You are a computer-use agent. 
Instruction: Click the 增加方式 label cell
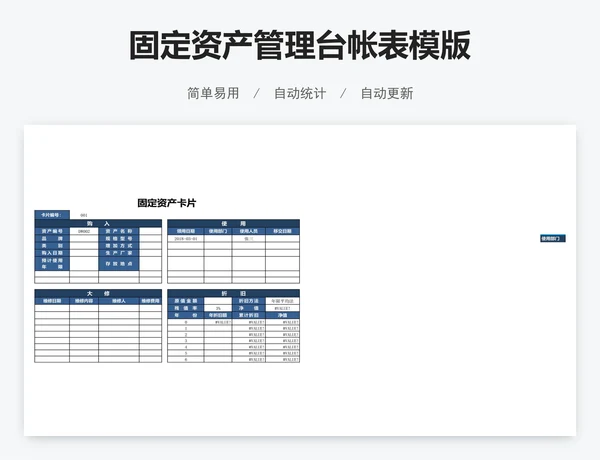pyautogui.click(x=119, y=246)
